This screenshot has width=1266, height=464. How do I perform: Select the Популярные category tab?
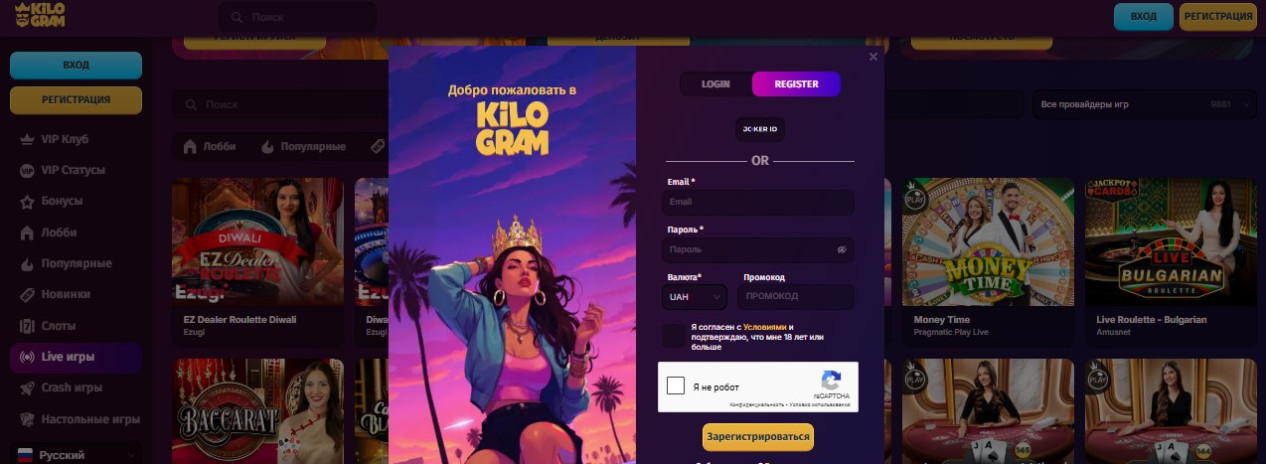point(303,146)
